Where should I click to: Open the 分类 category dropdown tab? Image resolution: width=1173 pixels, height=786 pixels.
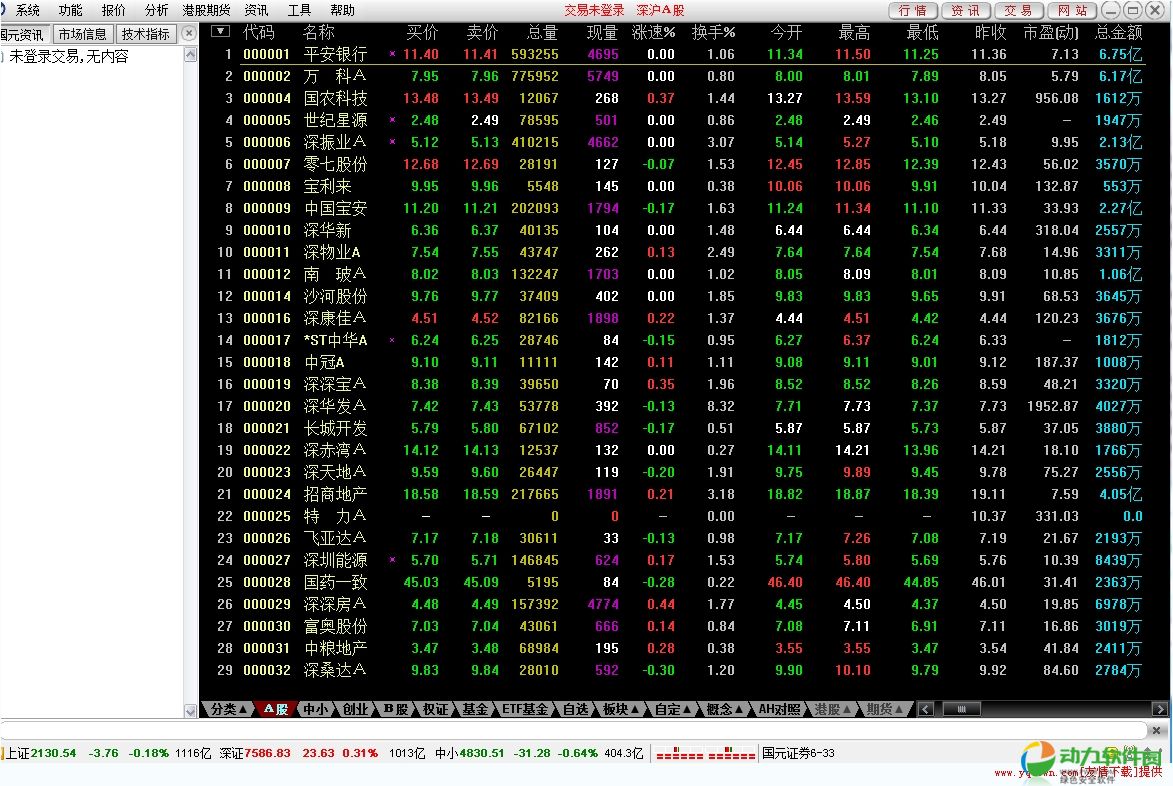(227, 709)
